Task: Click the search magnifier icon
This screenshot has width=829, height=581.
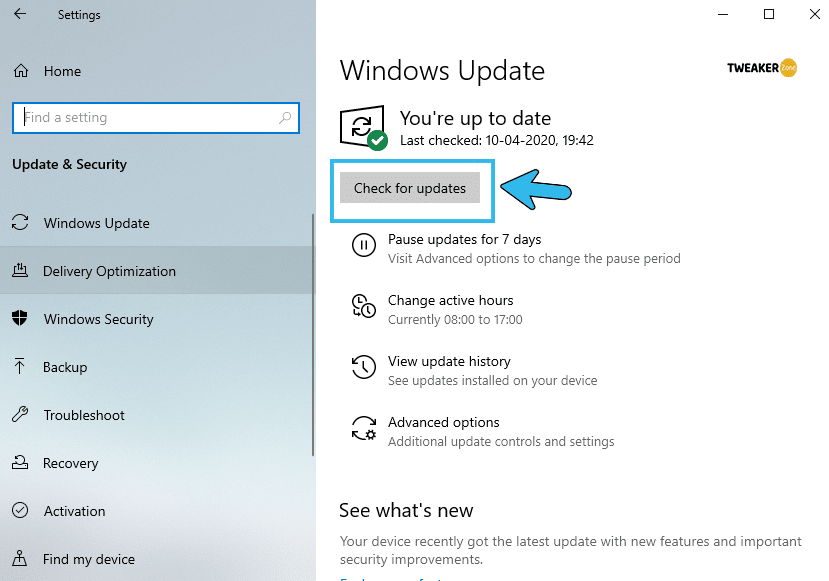Action: pyautogui.click(x=285, y=117)
